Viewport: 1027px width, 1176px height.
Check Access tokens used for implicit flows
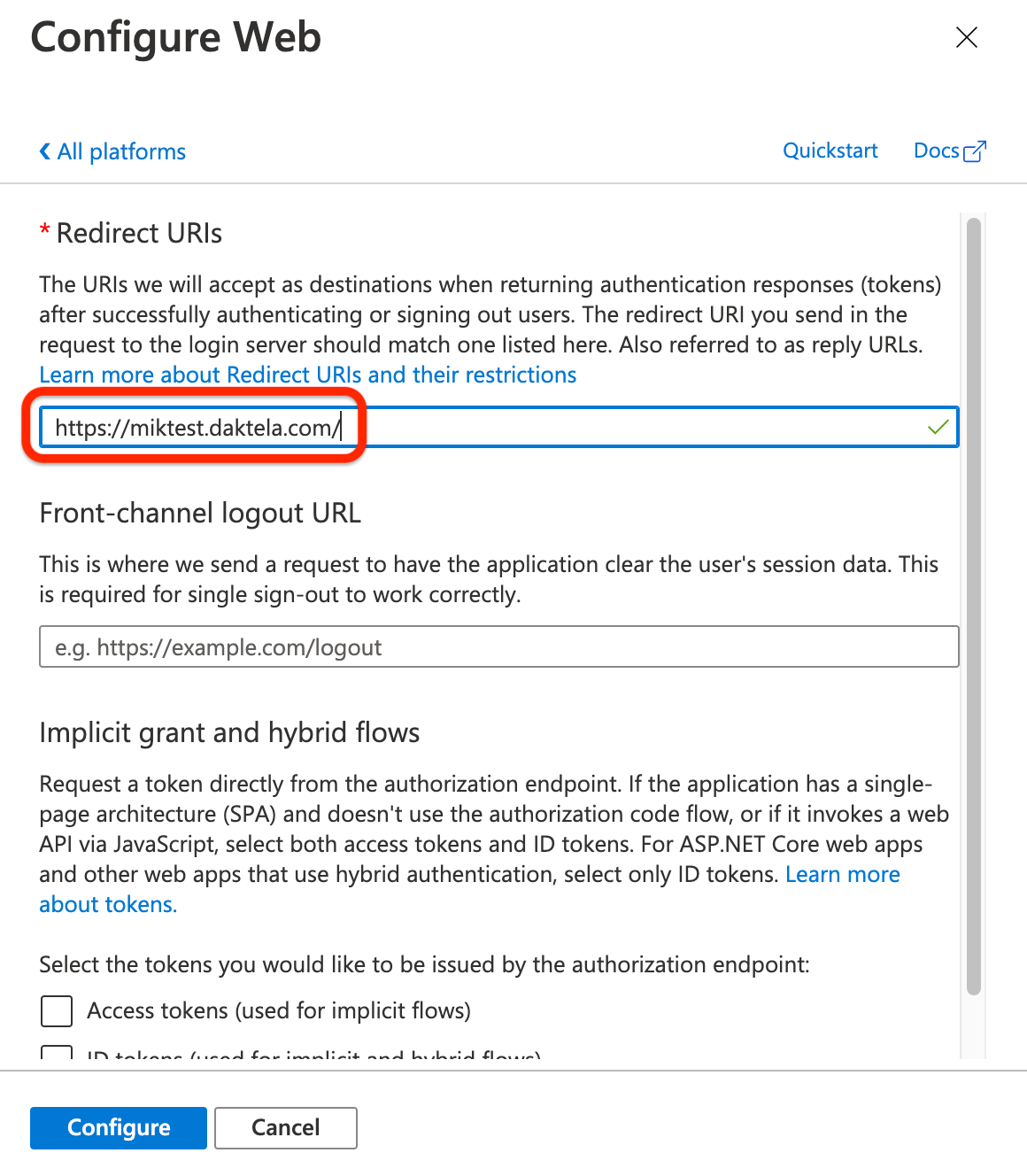(56, 1010)
